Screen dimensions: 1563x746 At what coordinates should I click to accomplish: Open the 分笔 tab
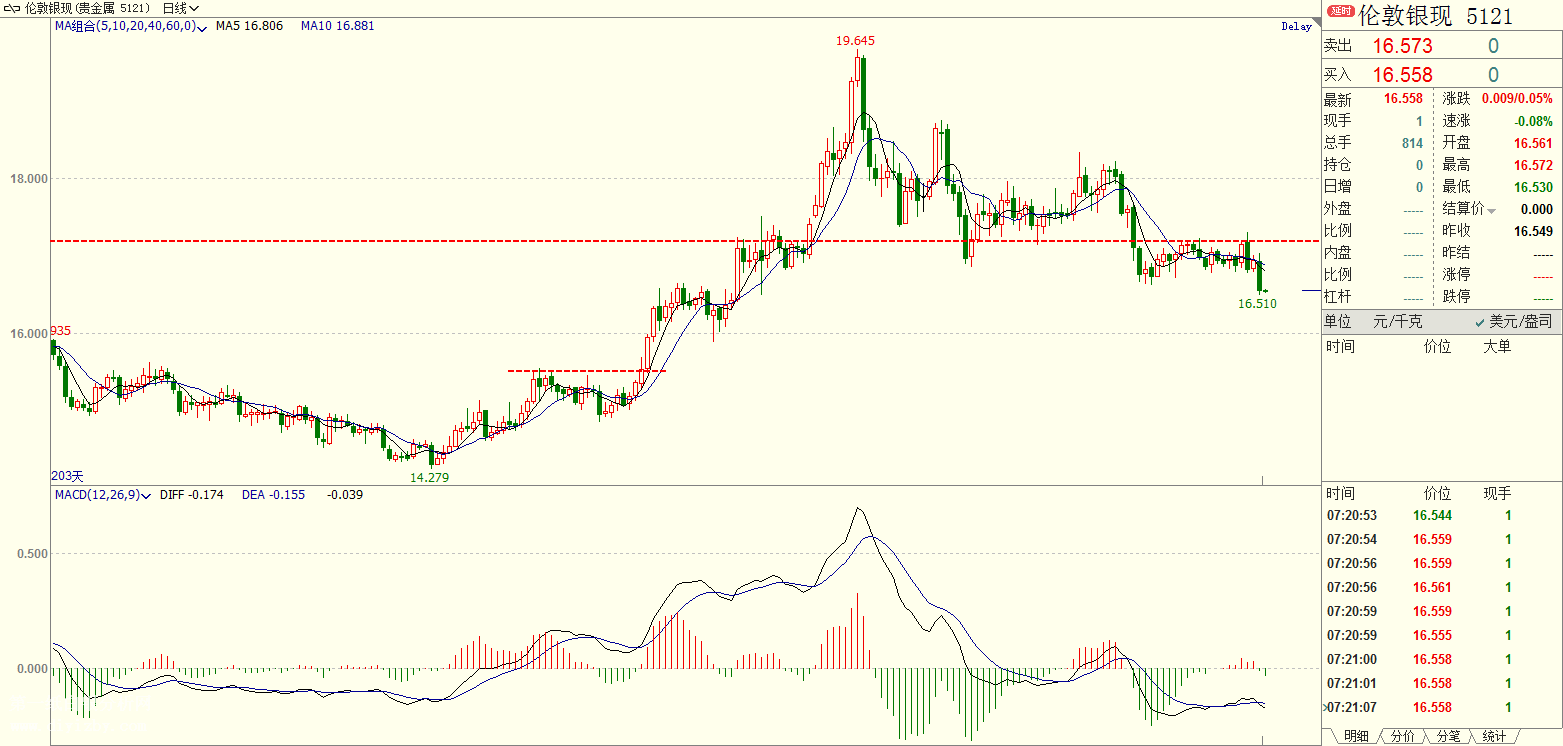(1447, 736)
